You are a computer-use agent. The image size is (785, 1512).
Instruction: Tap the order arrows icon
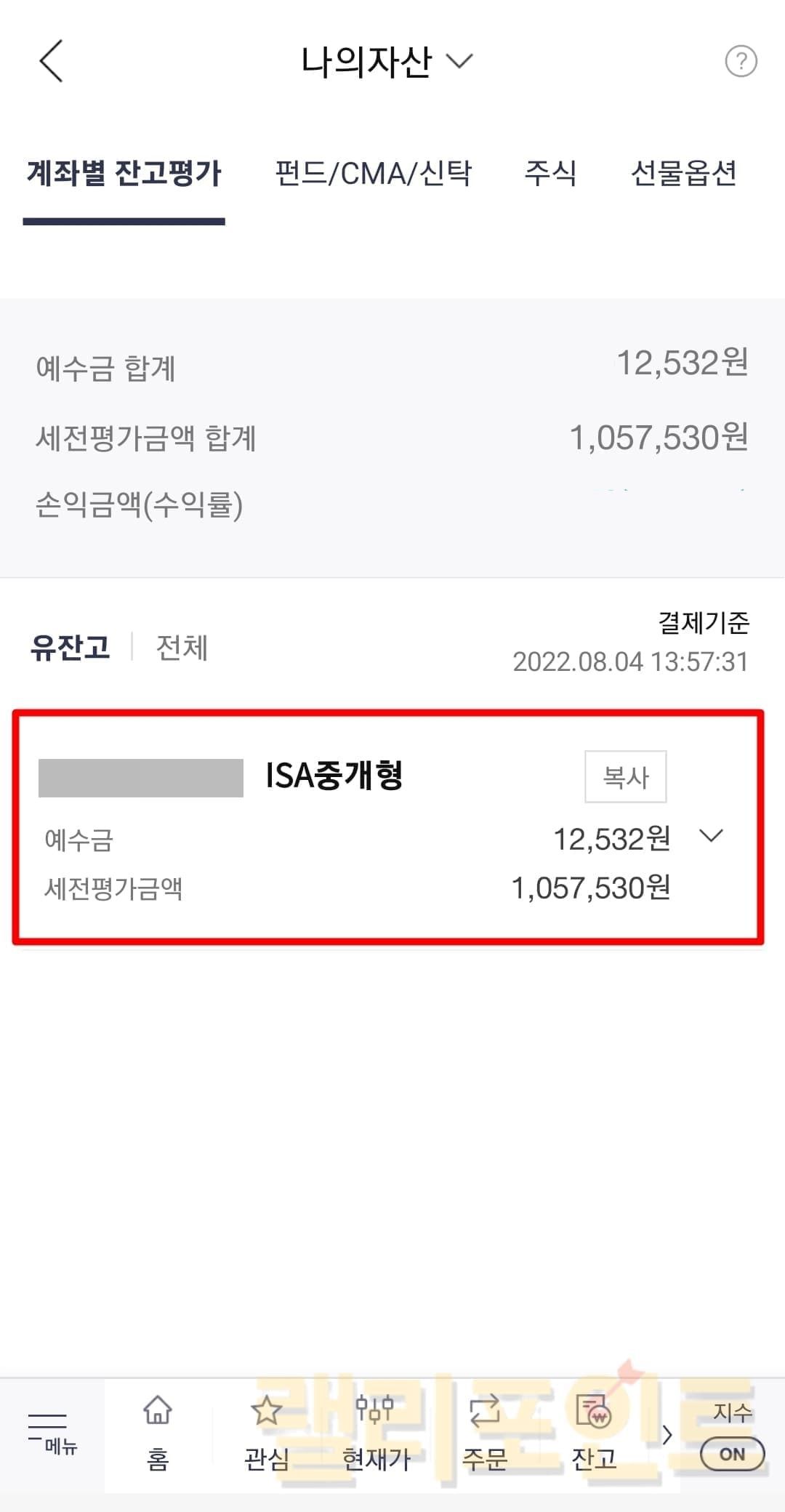tap(484, 1412)
